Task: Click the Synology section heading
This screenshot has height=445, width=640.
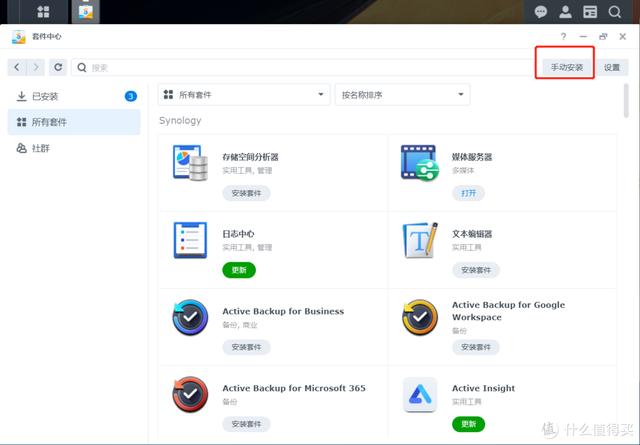Action: (x=180, y=120)
